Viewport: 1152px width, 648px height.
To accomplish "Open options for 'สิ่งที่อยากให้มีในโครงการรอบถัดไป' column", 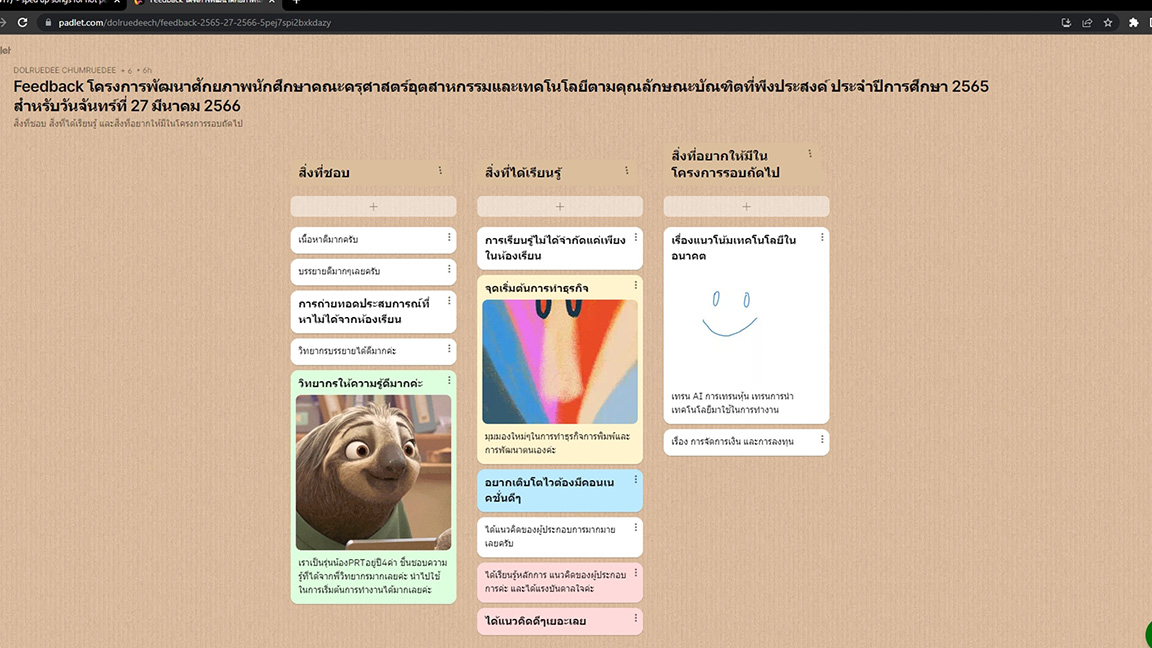I will [810, 154].
